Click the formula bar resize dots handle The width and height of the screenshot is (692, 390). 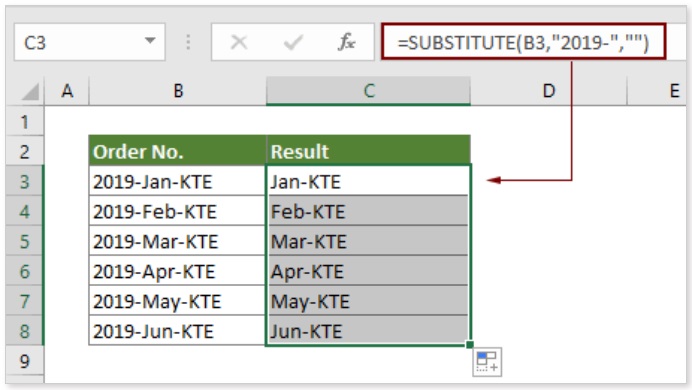tap(188, 42)
